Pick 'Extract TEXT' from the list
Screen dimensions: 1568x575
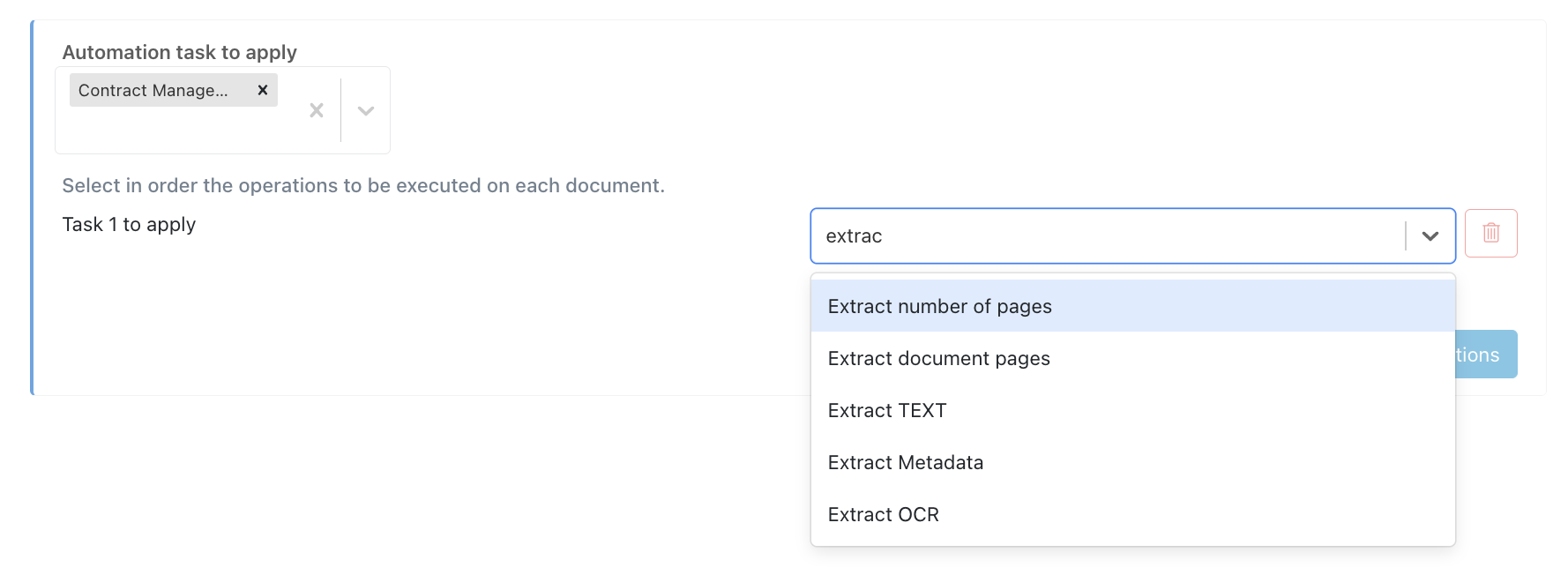pyautogui.click(x=886, y=410)
